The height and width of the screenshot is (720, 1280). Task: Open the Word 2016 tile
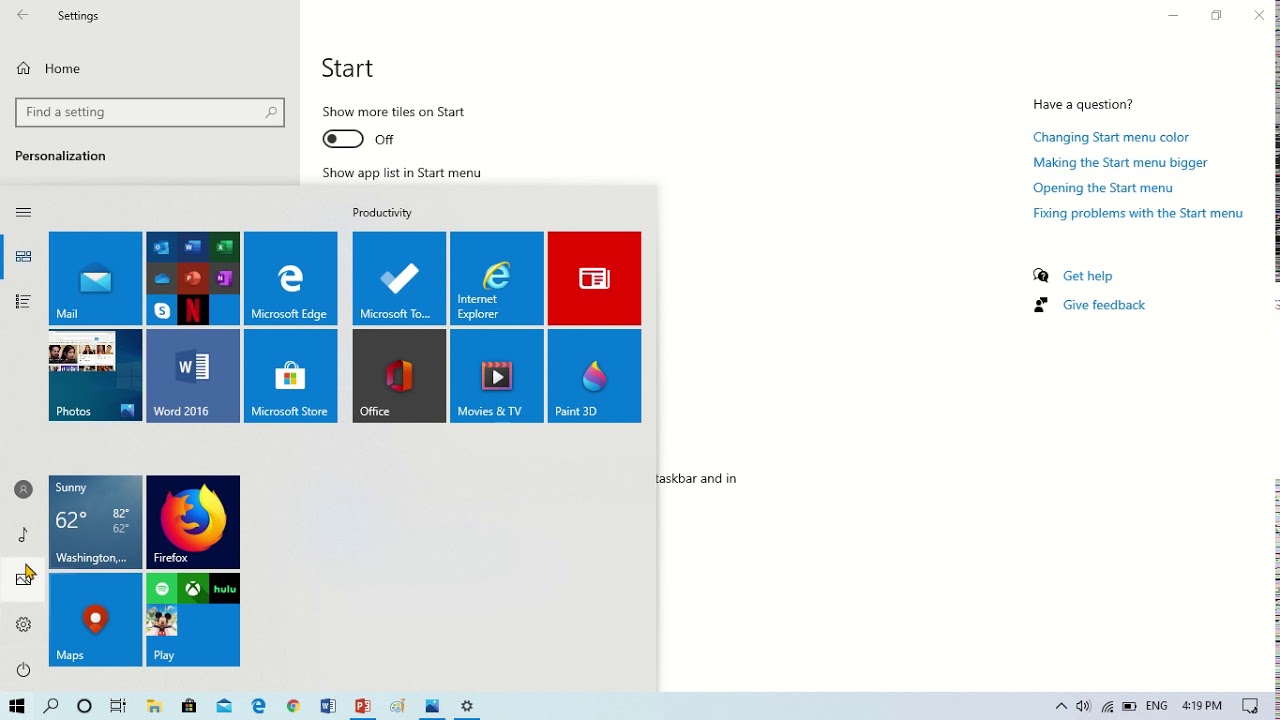193,376
